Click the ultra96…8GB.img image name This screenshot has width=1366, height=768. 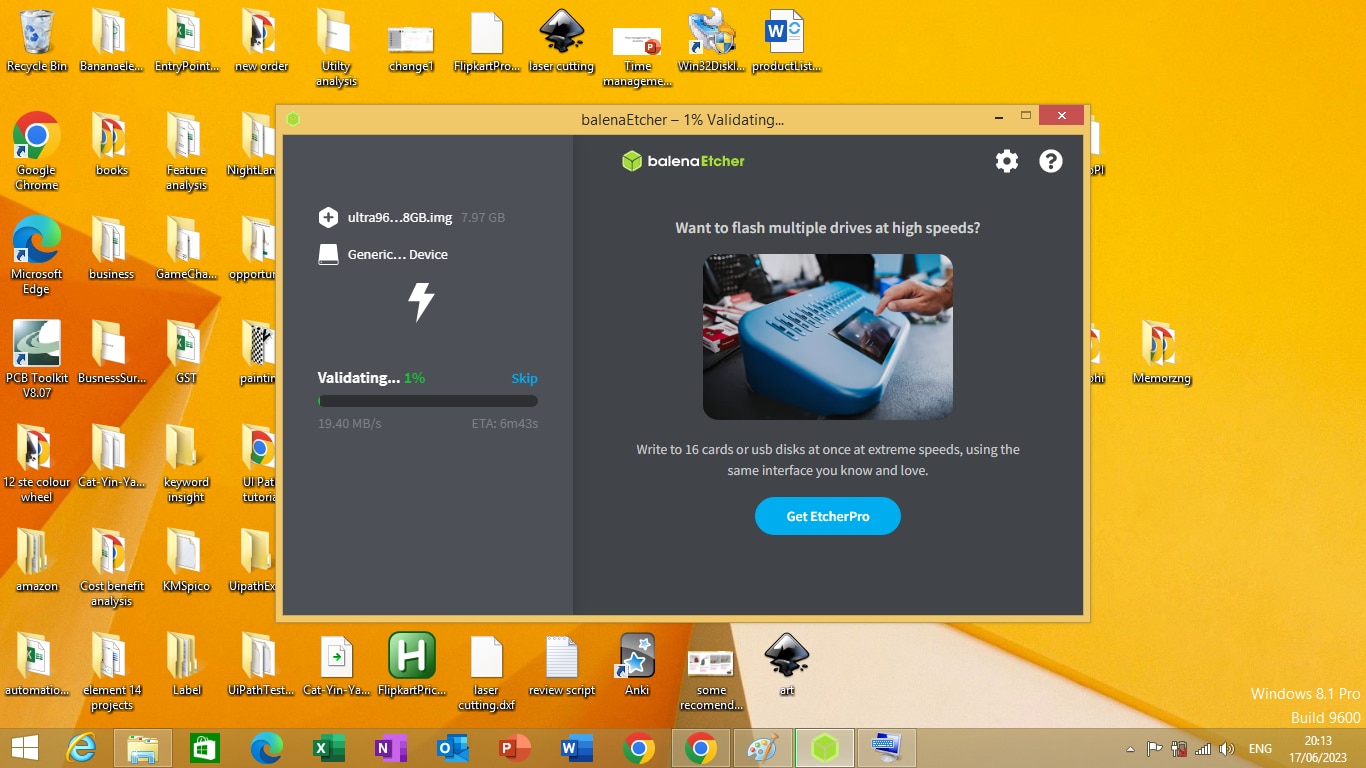tap(400, 217)
